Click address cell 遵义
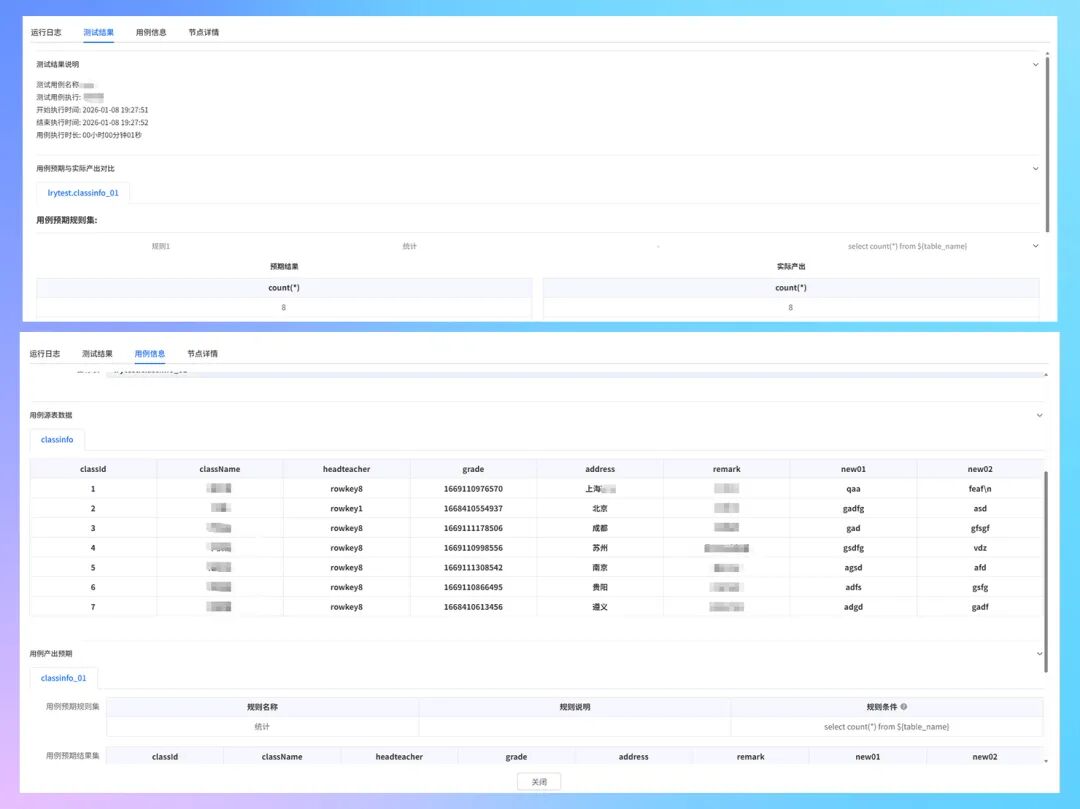This screenshot has height=809, width=1080. click(600, 607)
